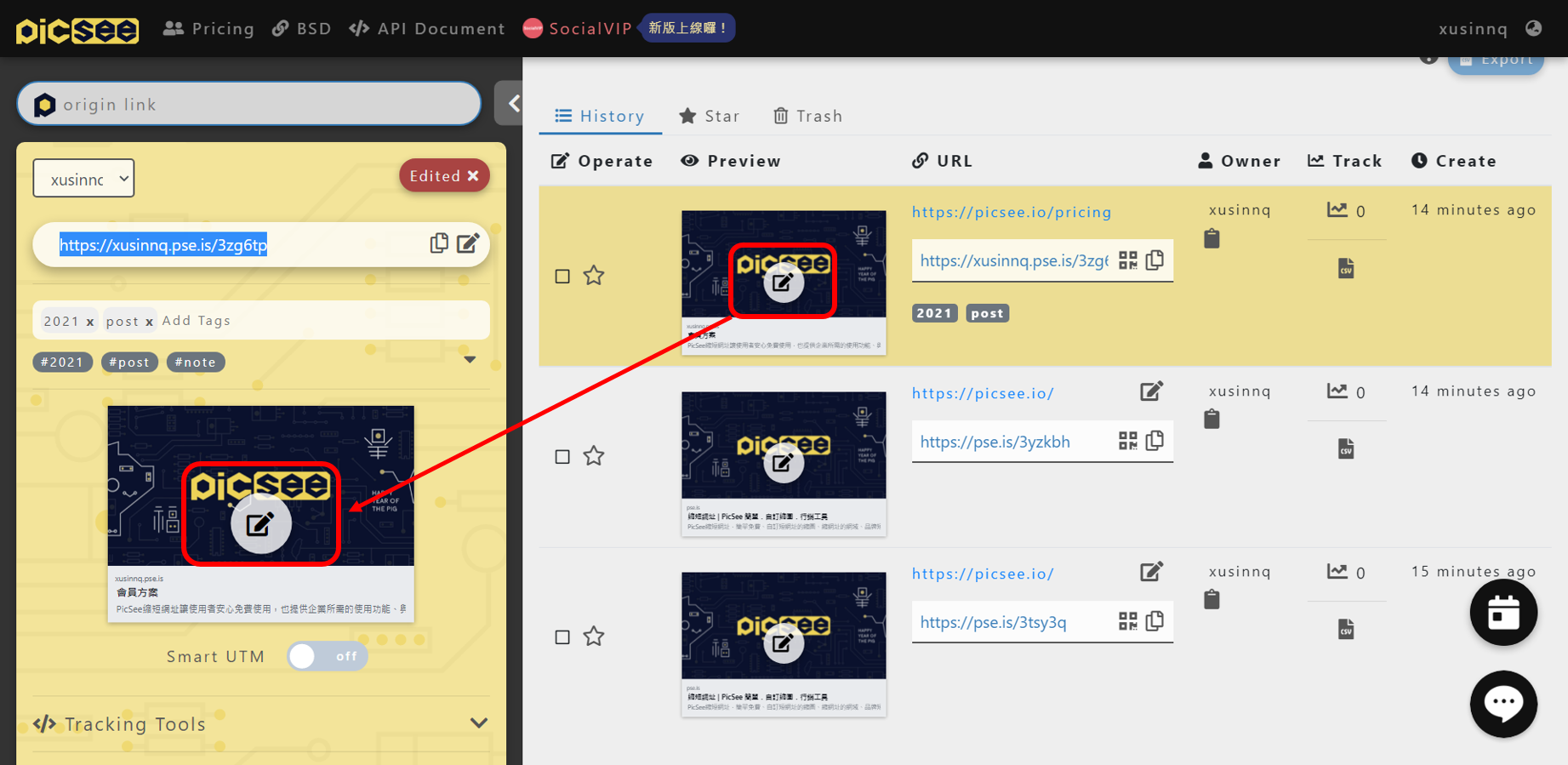Viewport: 1568px width, 765px height.
Task: Open the BSD menu item
Action: pos(302,29)
